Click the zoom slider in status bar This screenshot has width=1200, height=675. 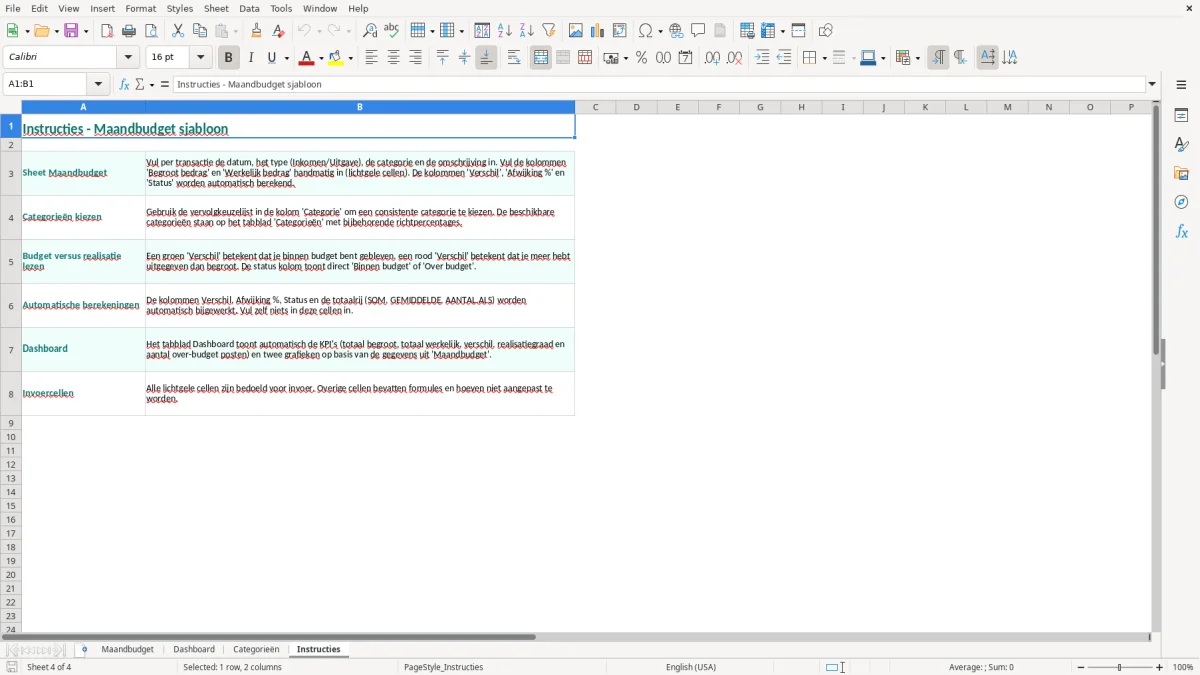[1120, 667]
